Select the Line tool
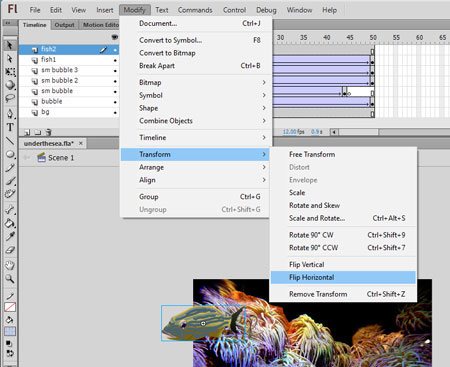Image resolution: width=450 pixels, height=367 pixels. tap(10, 141)
